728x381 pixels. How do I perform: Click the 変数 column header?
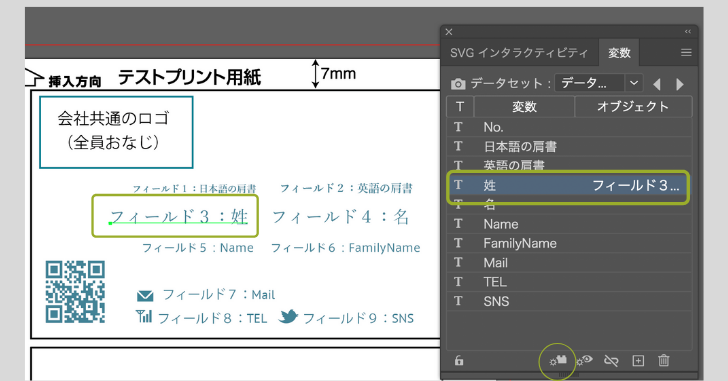524,107
